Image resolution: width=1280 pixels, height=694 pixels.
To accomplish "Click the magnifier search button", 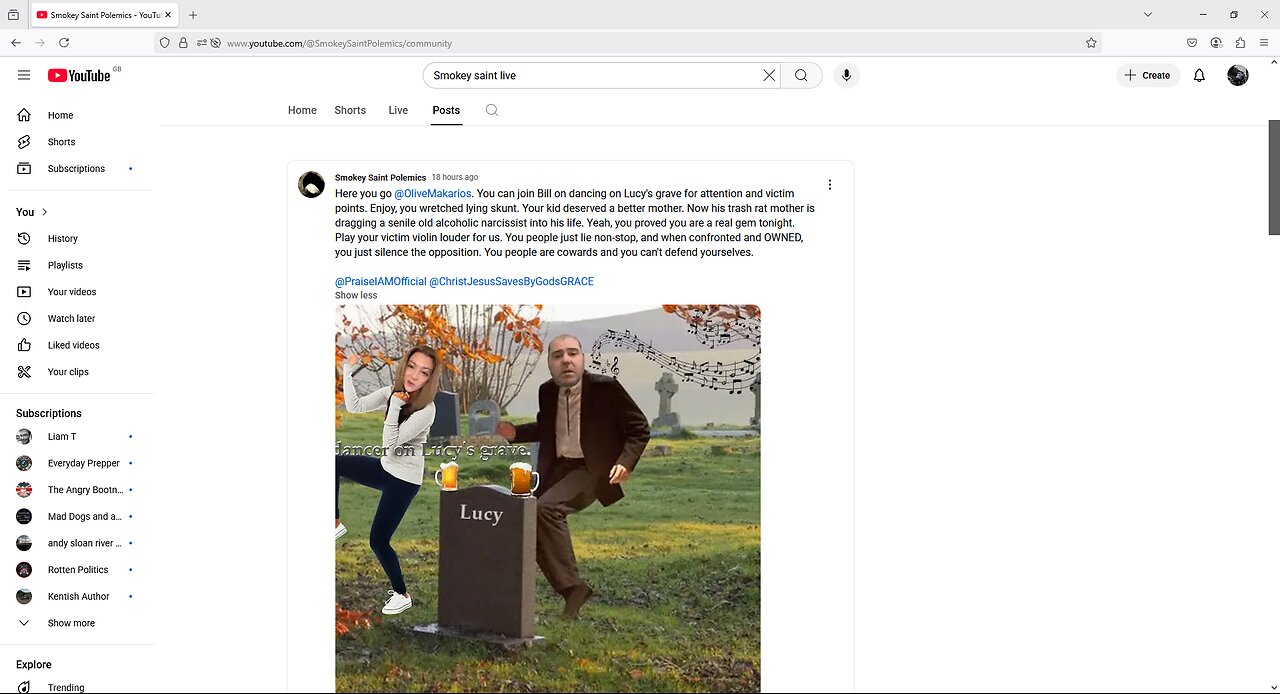I will coord(801,75).
